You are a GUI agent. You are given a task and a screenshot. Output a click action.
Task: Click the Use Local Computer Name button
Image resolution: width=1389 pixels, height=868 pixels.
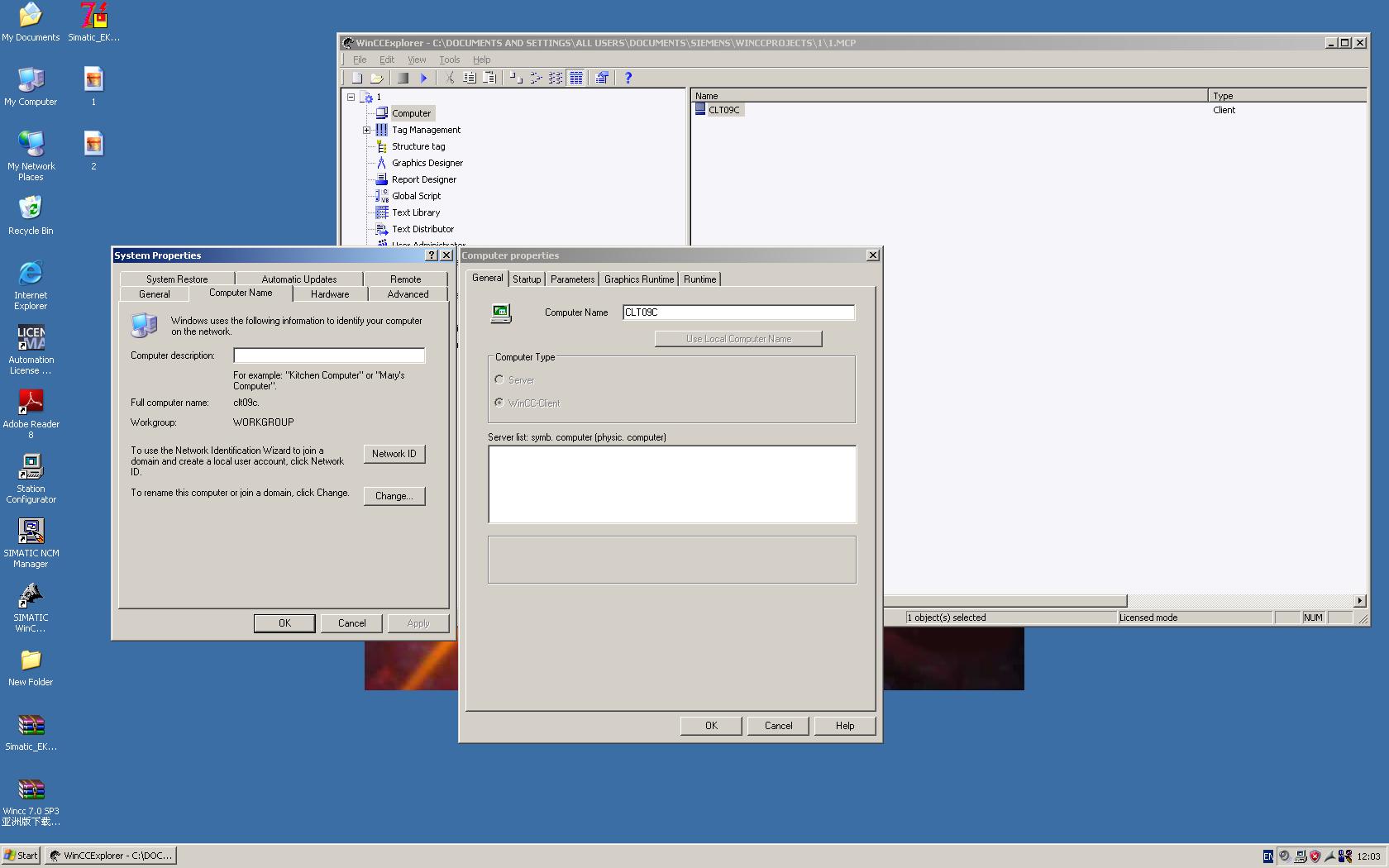tap(738, 339)
